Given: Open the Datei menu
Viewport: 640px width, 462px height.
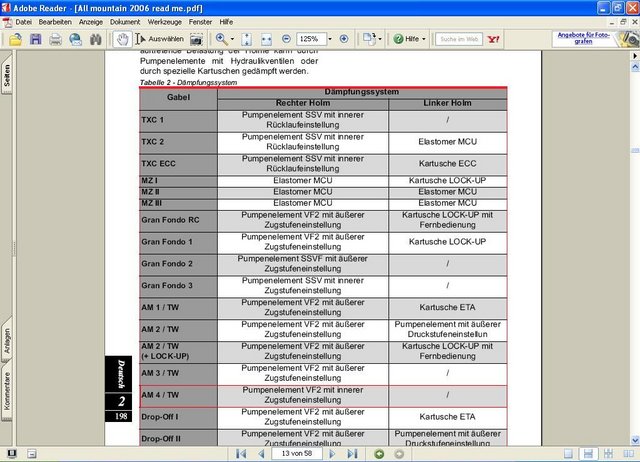Looking at the screenshot, I should (24, 22).
